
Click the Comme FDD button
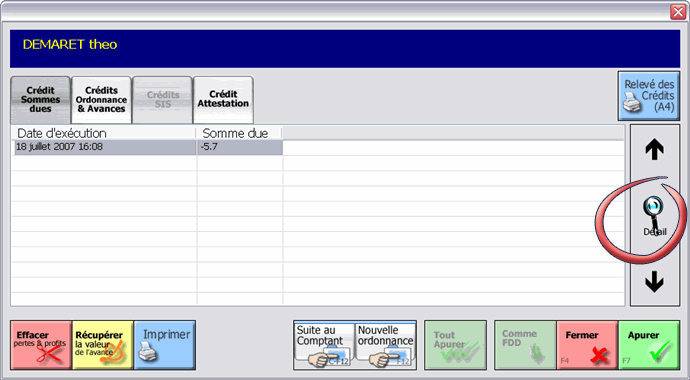(x=525, y=345)
